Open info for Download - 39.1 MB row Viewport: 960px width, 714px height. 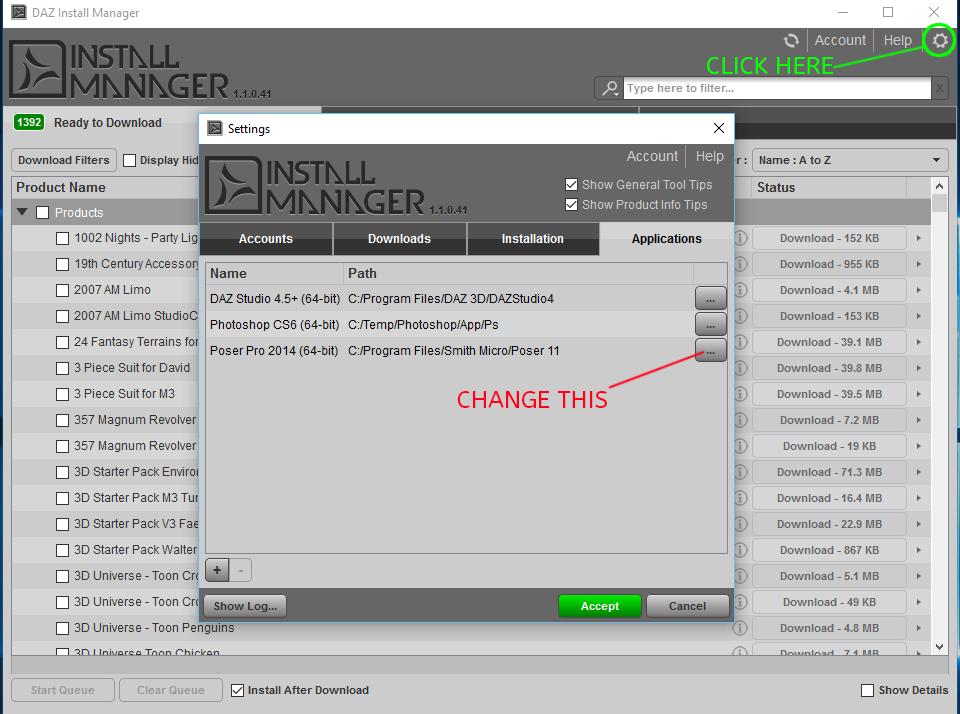740,342
